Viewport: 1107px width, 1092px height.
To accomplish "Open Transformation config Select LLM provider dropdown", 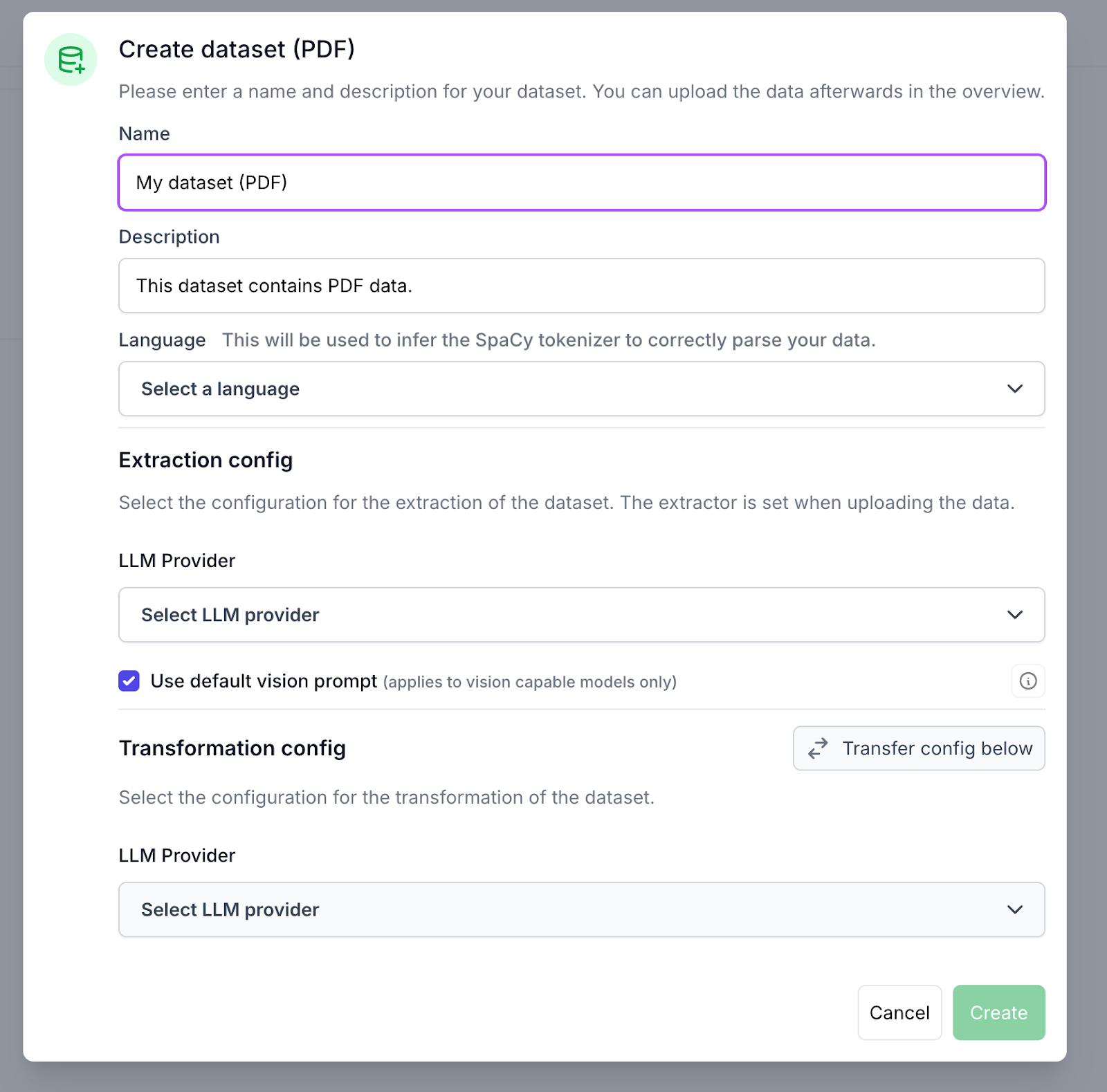I will tap(582, 909).
